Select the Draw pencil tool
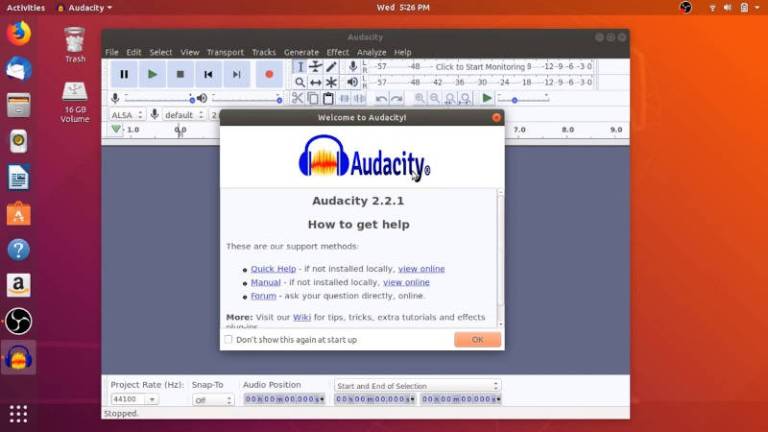 (331, 67)
